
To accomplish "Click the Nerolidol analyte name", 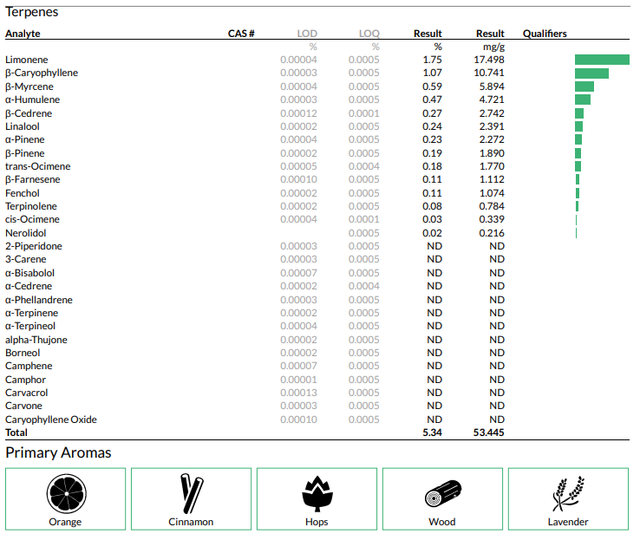I will click(x=26, y=233).
